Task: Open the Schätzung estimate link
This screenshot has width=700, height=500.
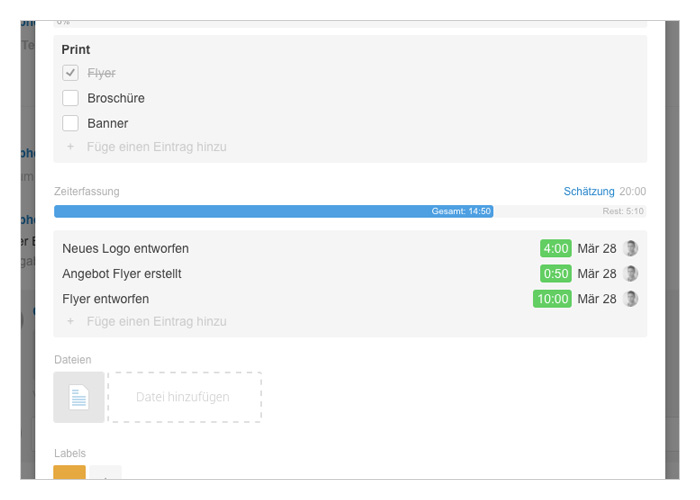Action: tap(589, 191)
